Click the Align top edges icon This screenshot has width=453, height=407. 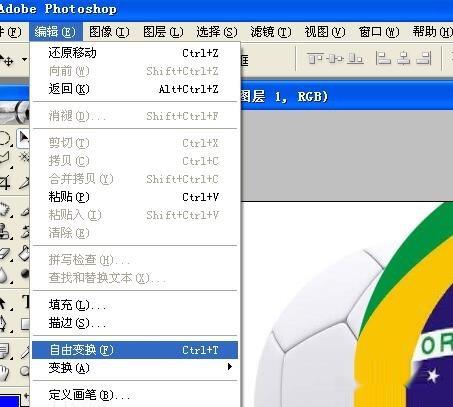point(315,58)
